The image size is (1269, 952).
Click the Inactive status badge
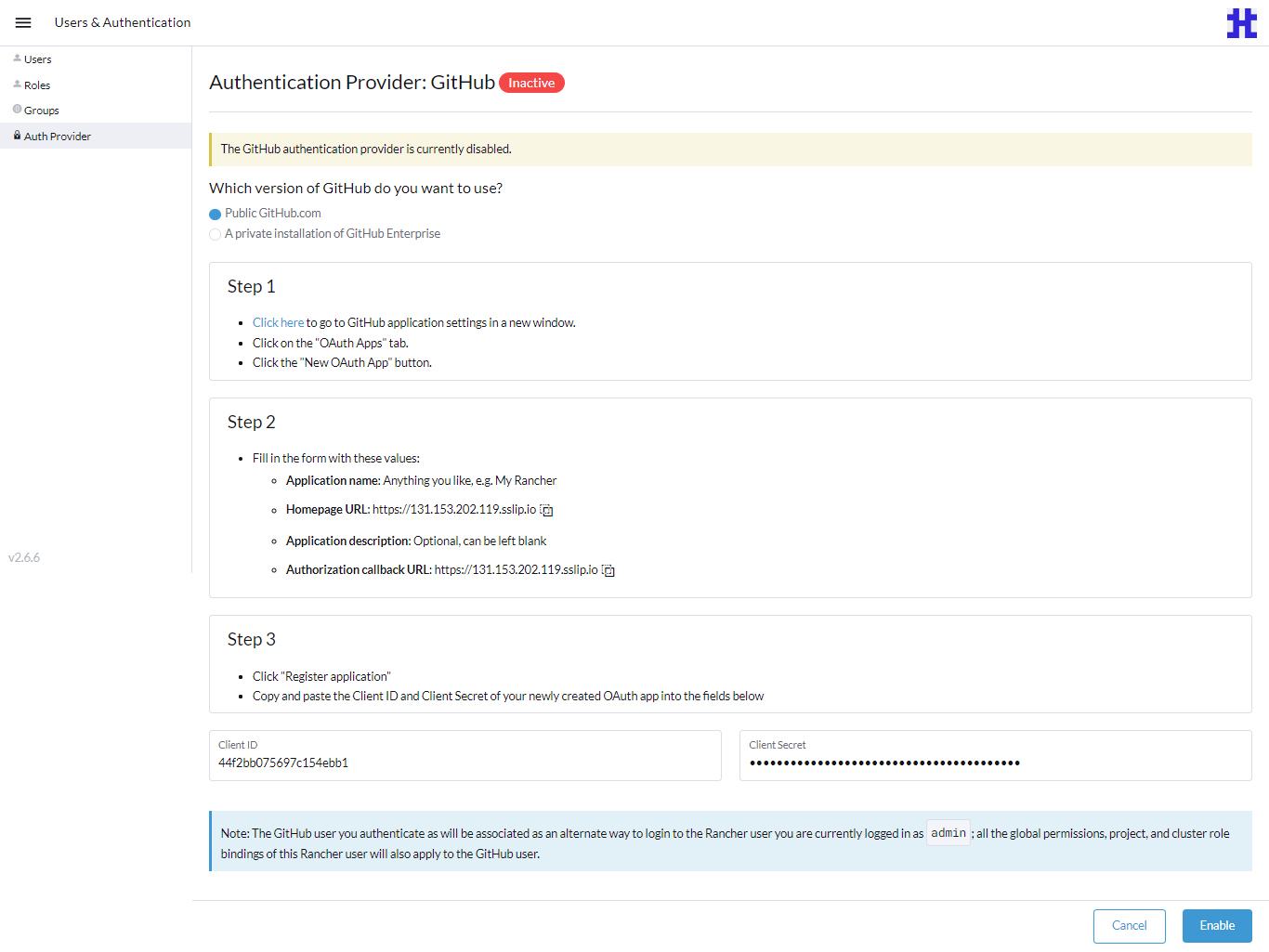tap(531, 83)
